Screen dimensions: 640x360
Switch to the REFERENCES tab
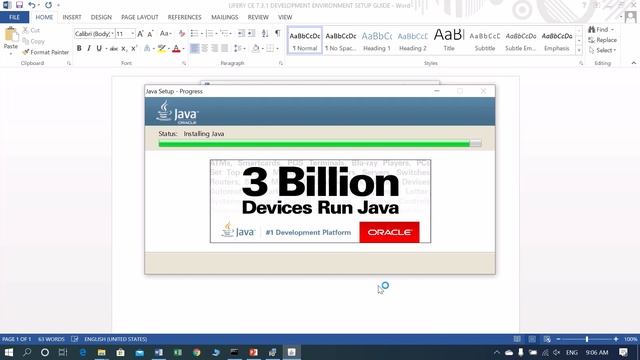(x=184, y=17)
